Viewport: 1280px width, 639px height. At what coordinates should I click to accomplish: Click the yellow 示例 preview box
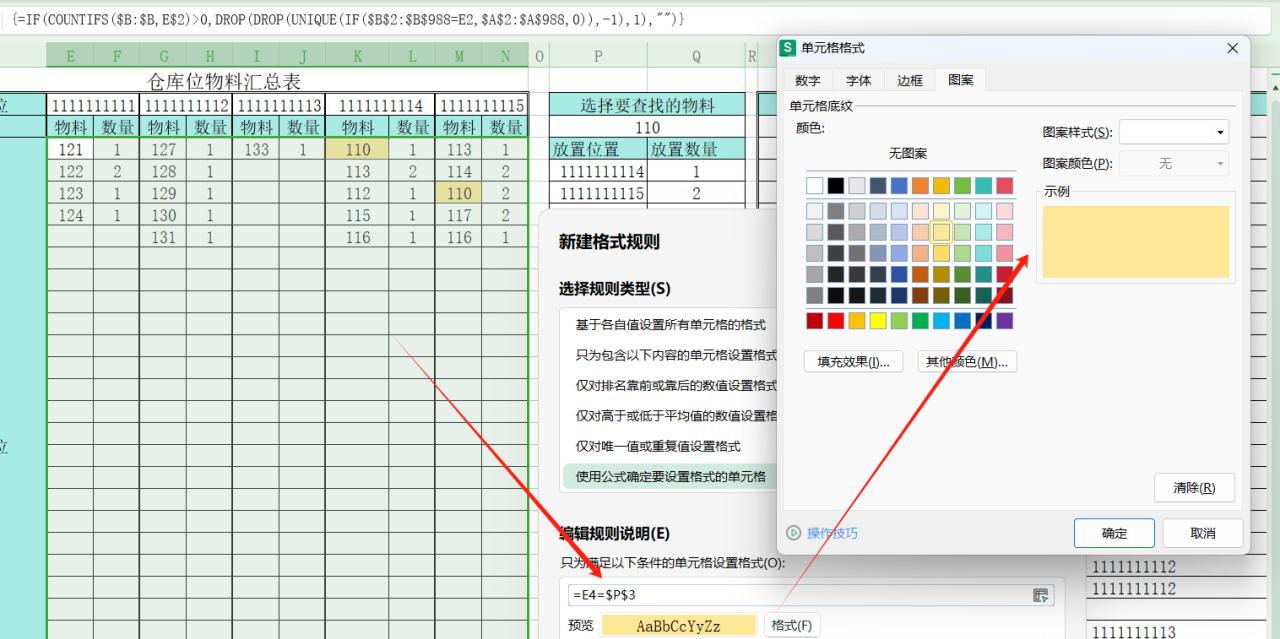tap(1135, 242)
